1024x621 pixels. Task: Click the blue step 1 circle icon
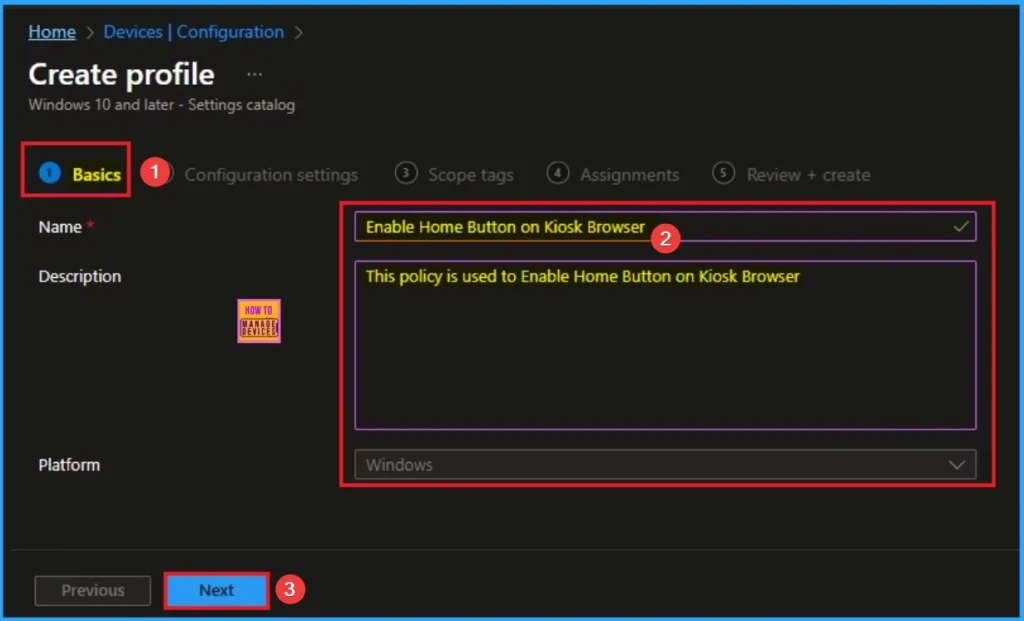50,174
